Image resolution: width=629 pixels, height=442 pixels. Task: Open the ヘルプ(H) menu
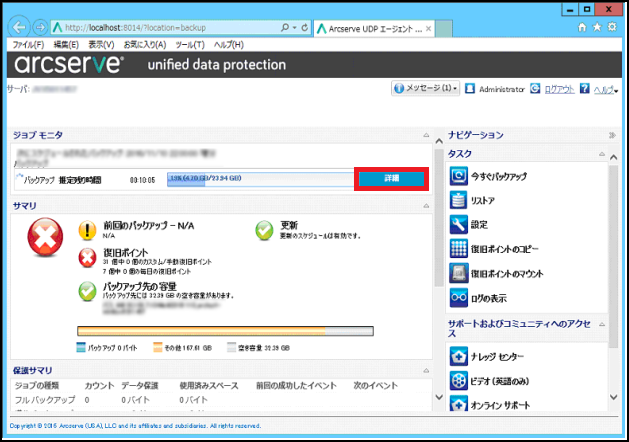[229, 45]
